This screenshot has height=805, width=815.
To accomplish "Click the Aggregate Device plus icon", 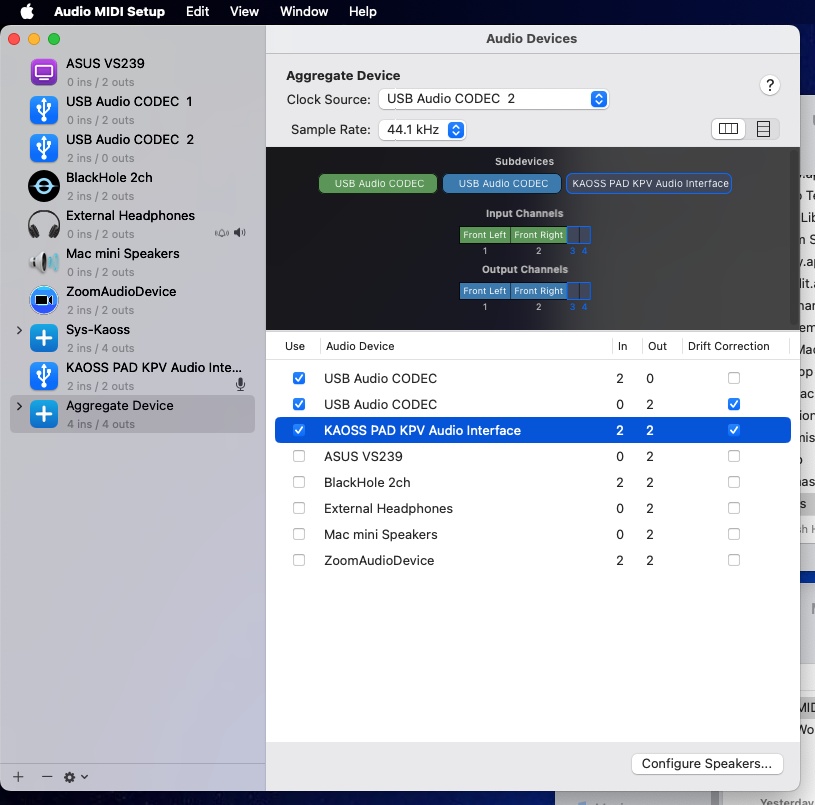I will click(44, 414).
